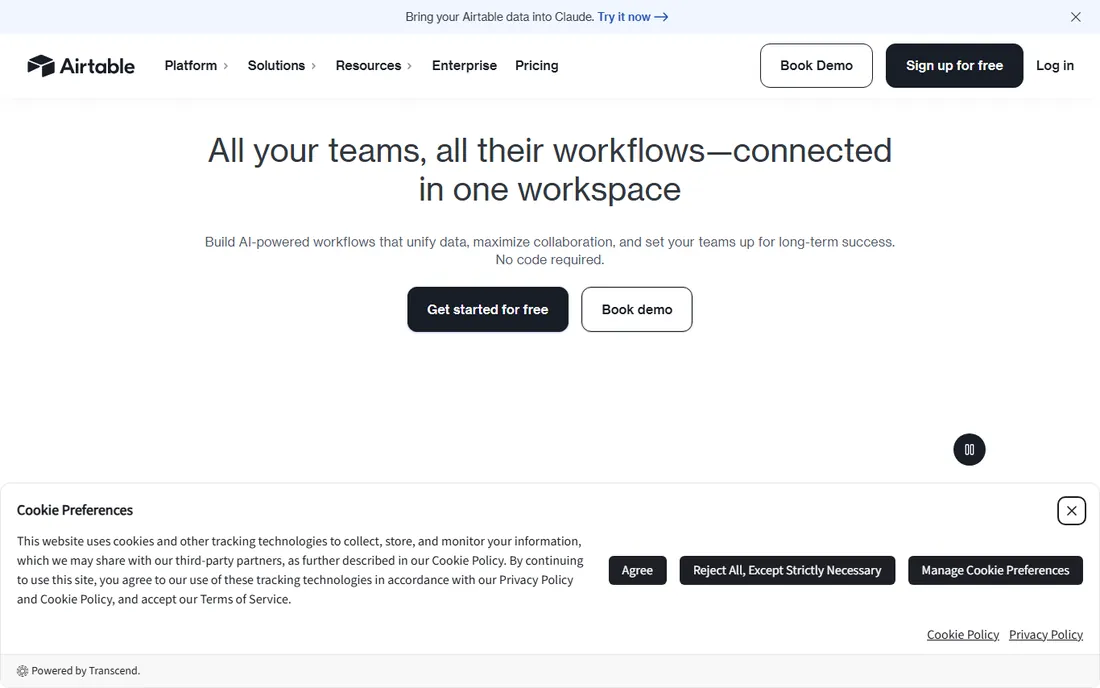Open the Log in page
This screenshot has height=688, width=1100.
point(1054,65)
